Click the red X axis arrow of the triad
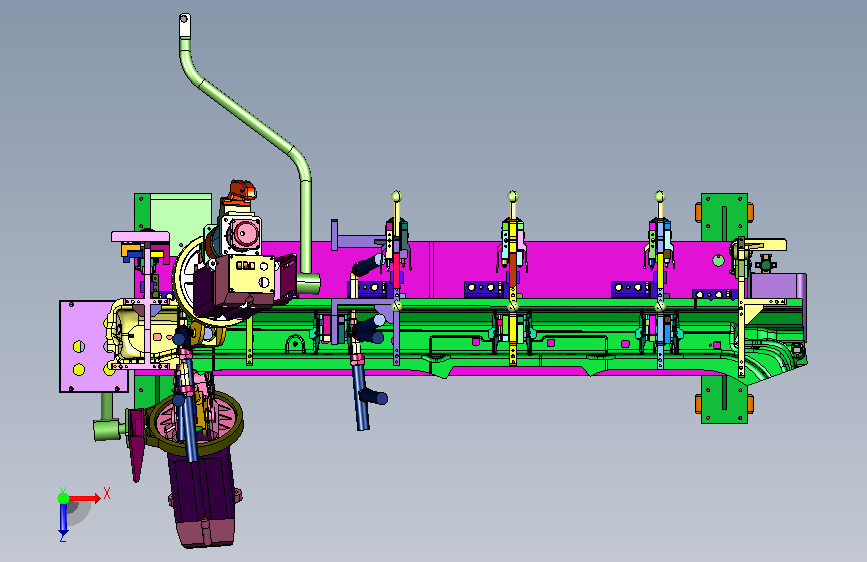This screenshot has width=867, height=562. pos(84,498)
